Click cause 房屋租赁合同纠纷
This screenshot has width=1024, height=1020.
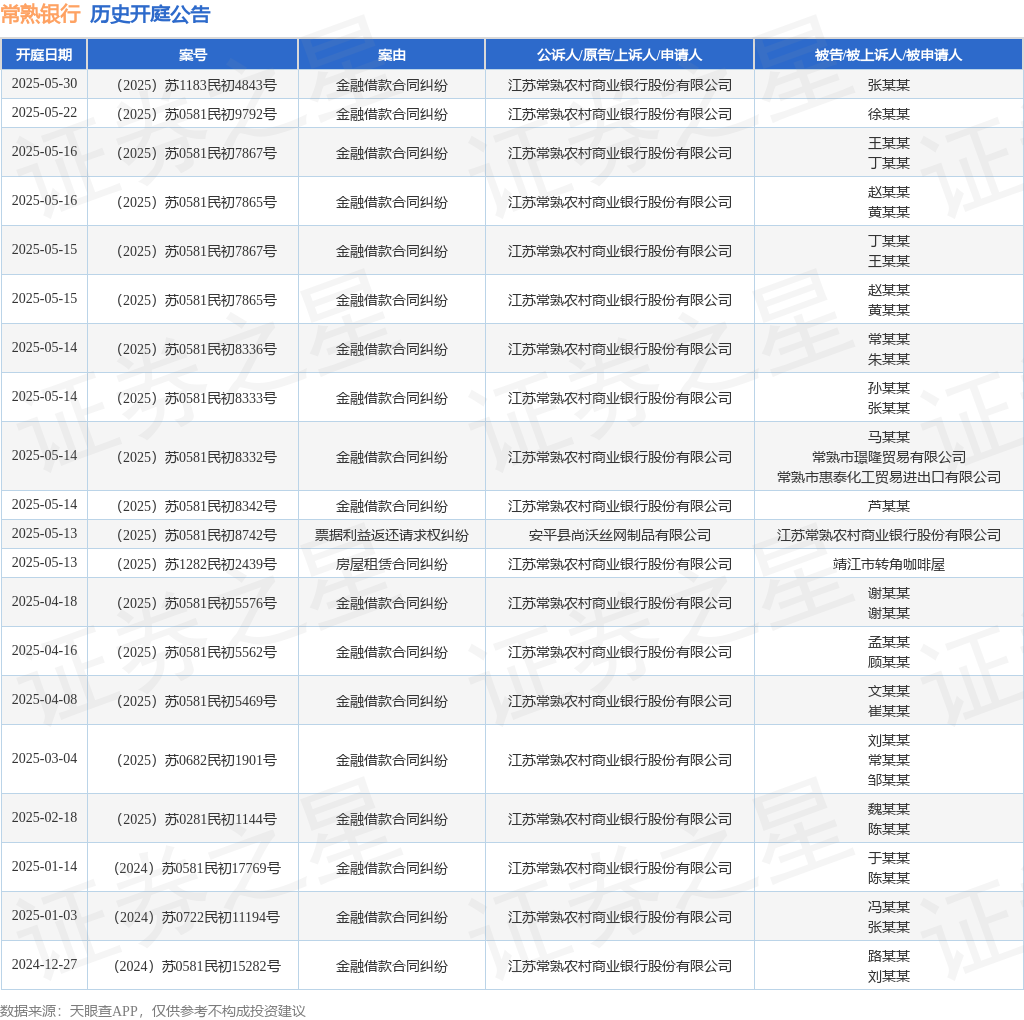click(x=392, y=564)
